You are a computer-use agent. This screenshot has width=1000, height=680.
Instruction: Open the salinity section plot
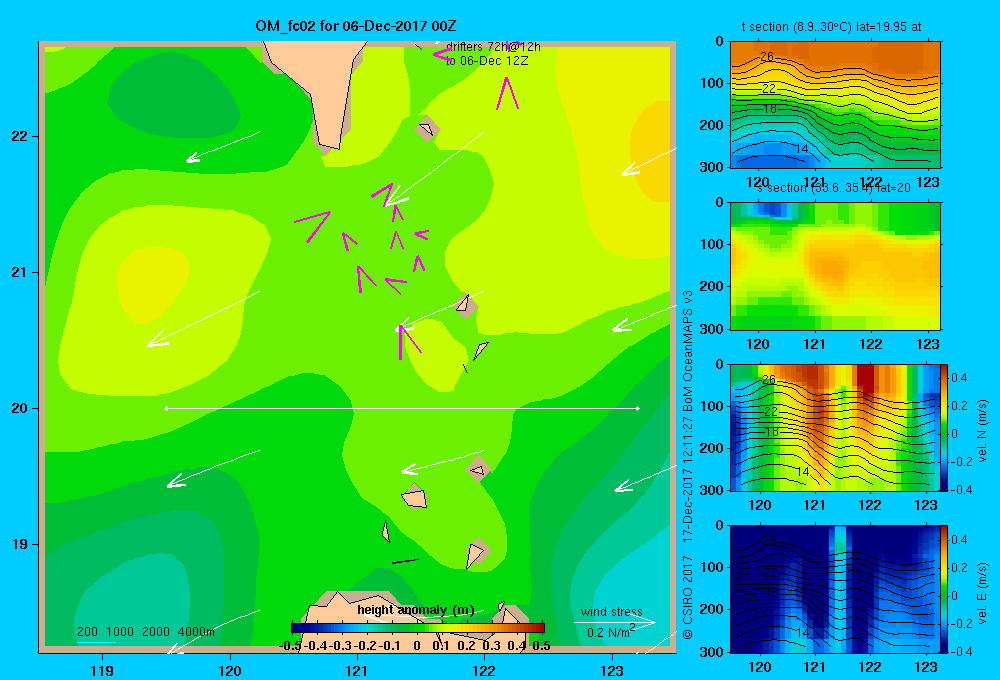coord(835,266)
